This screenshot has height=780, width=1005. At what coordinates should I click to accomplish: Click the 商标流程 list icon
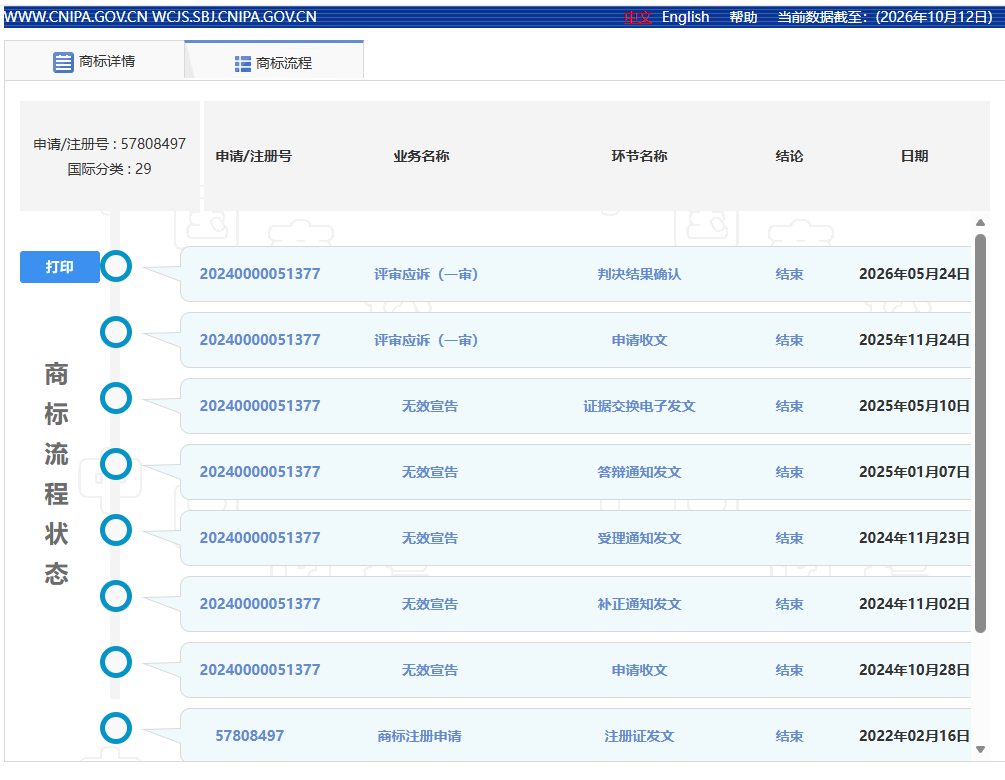coord(243,63)
